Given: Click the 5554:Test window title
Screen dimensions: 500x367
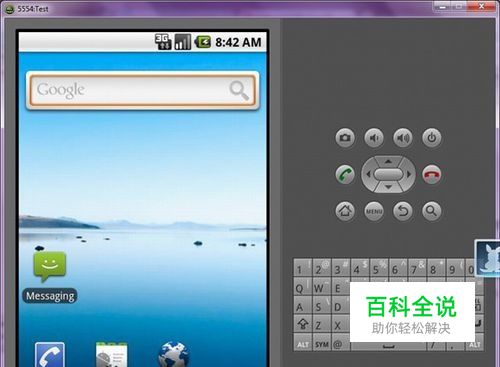Looking at the screenshot, I should (33, 9).
